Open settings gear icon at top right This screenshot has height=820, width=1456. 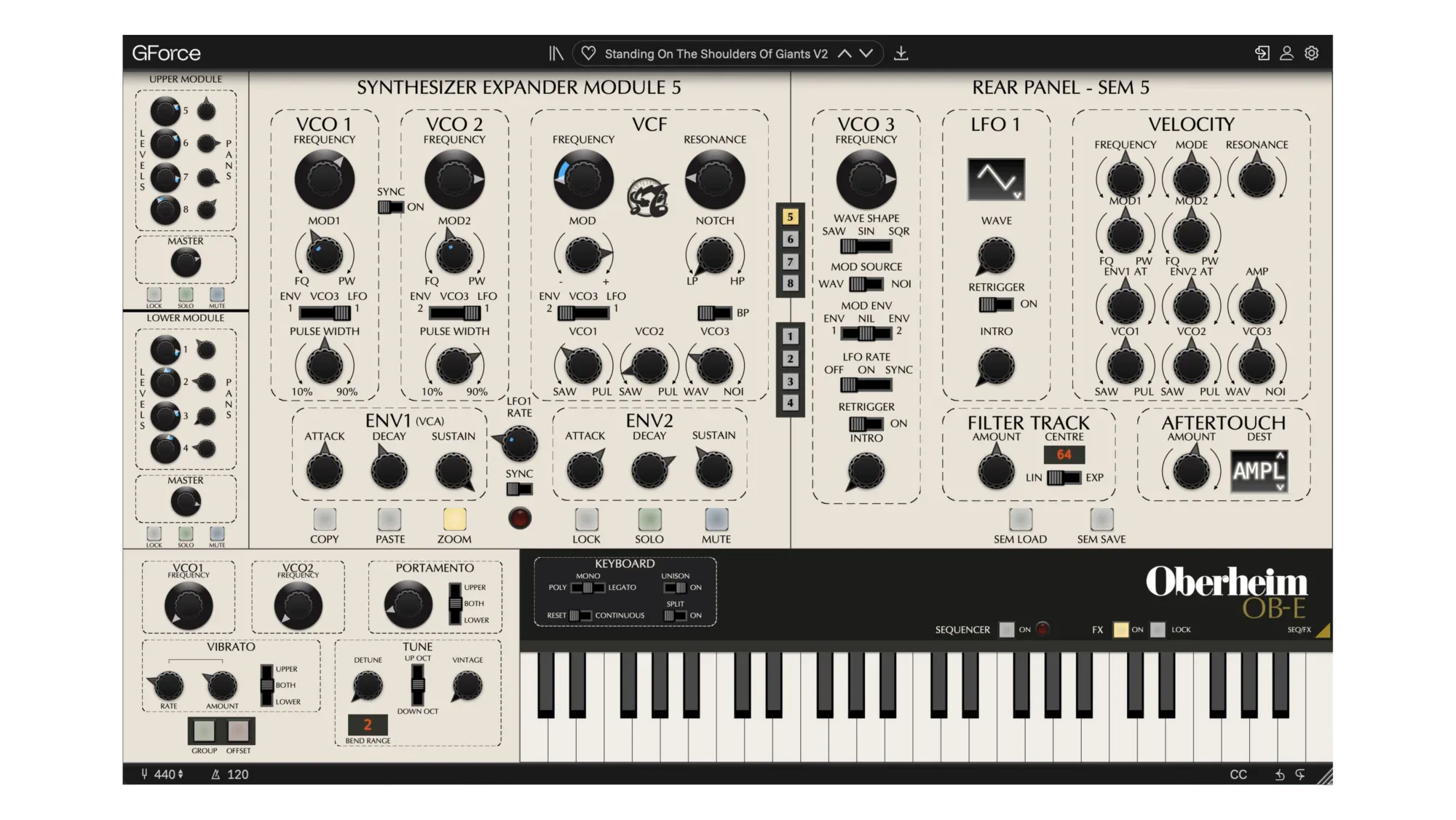[1312, 53]
